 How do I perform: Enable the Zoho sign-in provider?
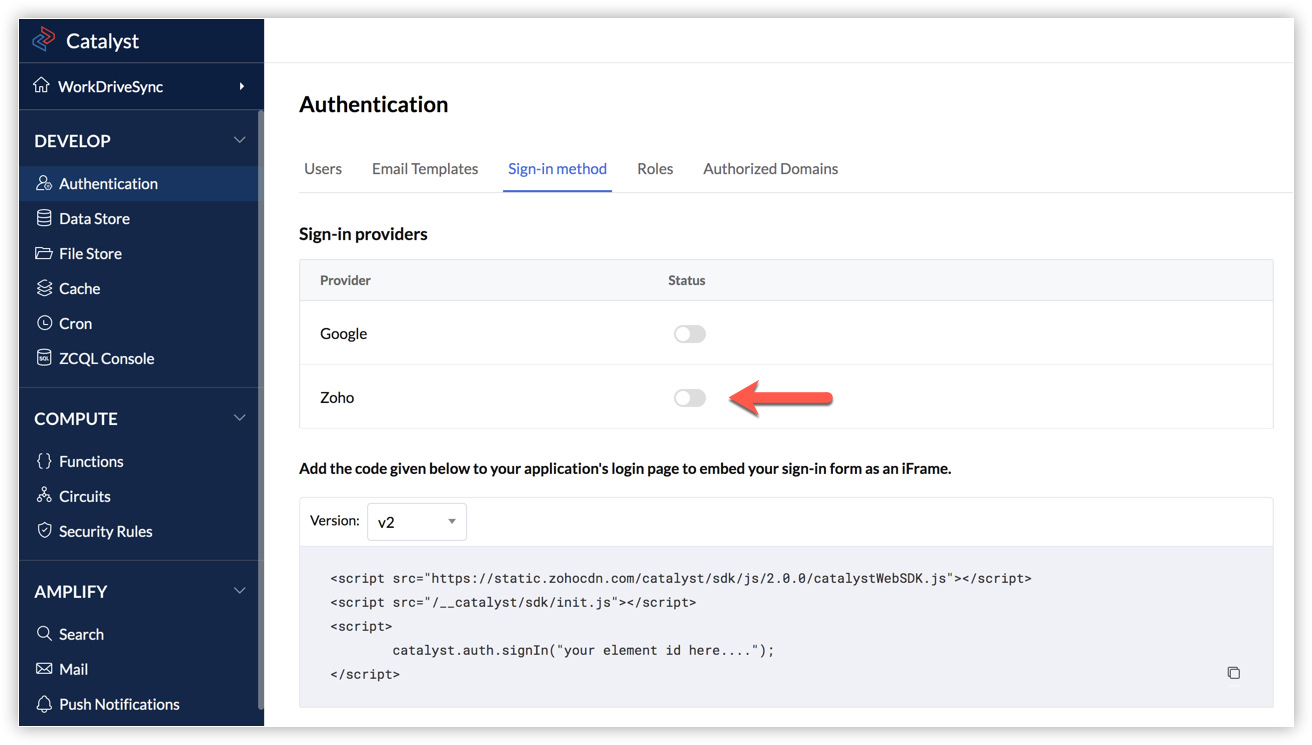(x=689, y=397)
